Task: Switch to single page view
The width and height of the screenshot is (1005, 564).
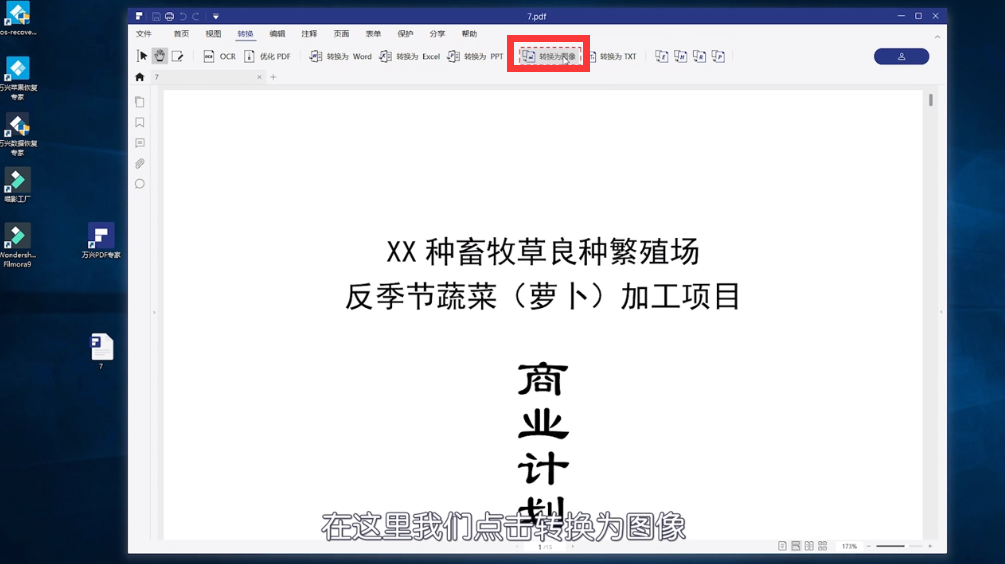Action: click(x=782, y=546)
